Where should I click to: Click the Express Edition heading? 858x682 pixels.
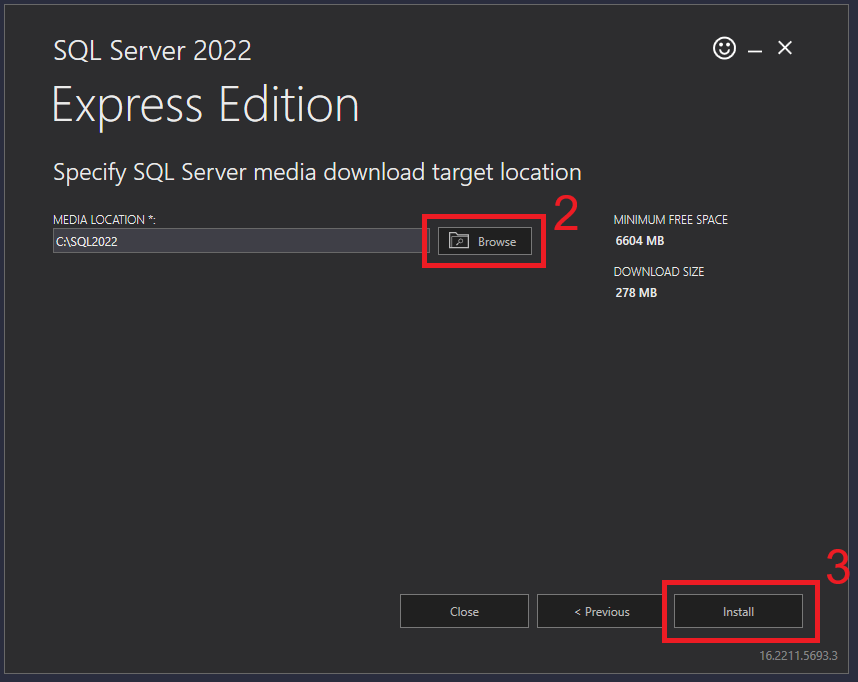205,105
